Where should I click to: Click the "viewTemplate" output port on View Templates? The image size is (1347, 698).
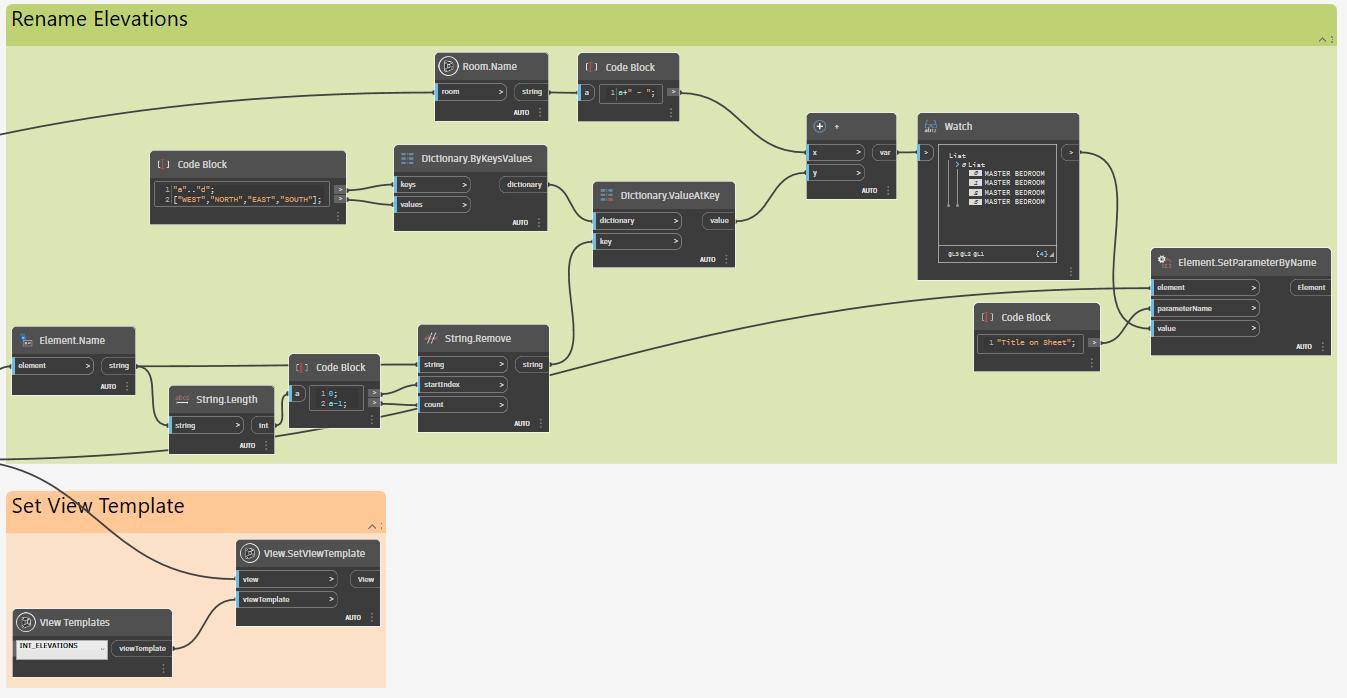(x=142, y=648)
